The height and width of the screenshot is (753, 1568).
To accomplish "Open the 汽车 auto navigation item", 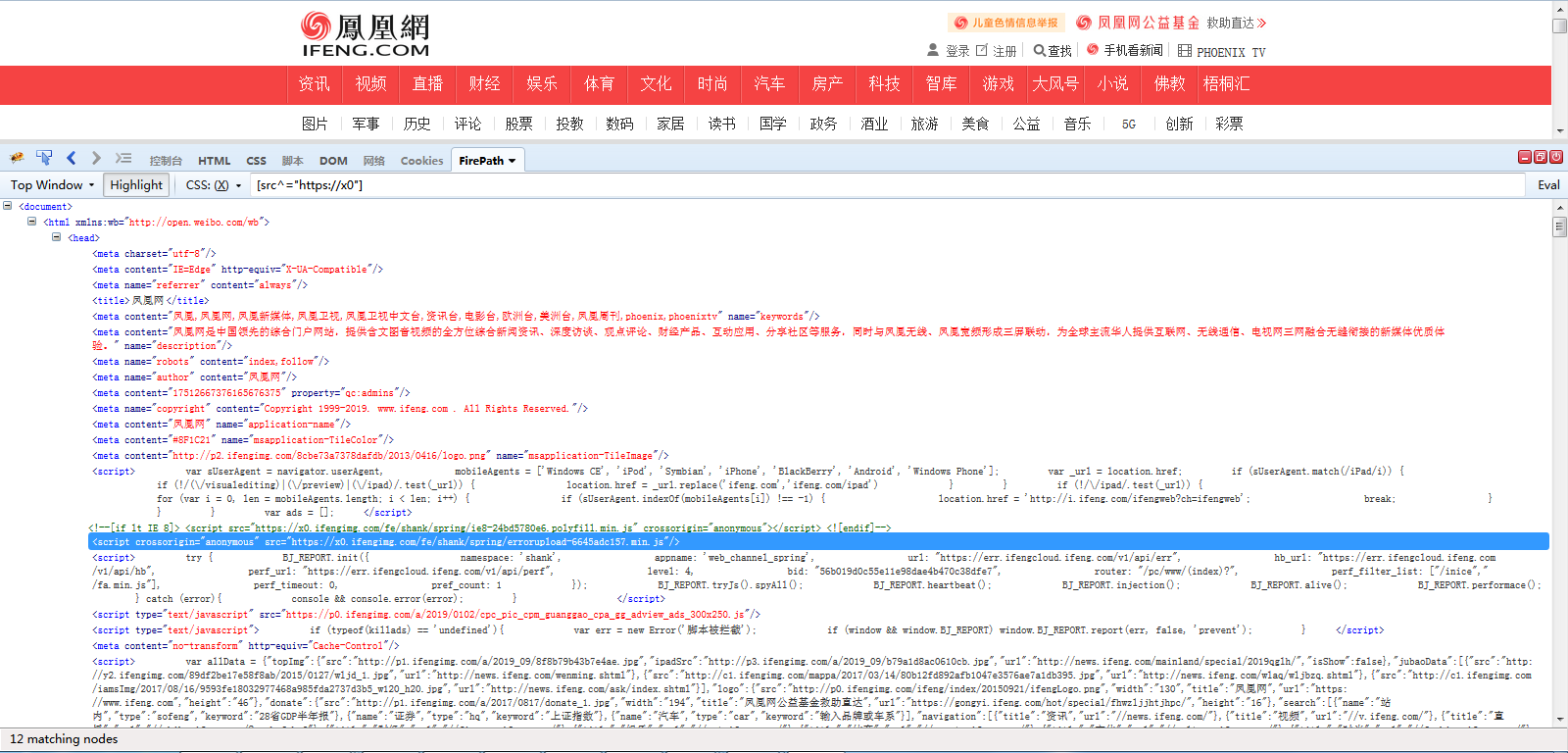I will point(769,84).
